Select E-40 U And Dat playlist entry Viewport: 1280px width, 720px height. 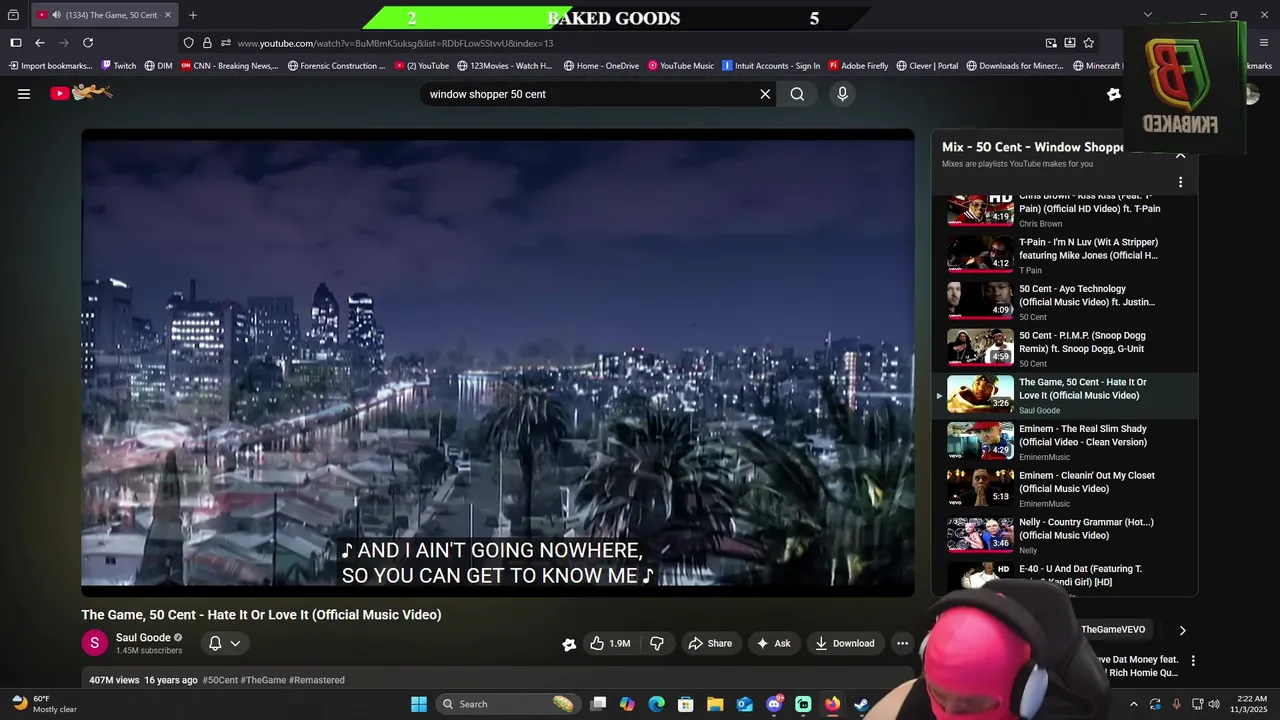[x=1064, y=576]
